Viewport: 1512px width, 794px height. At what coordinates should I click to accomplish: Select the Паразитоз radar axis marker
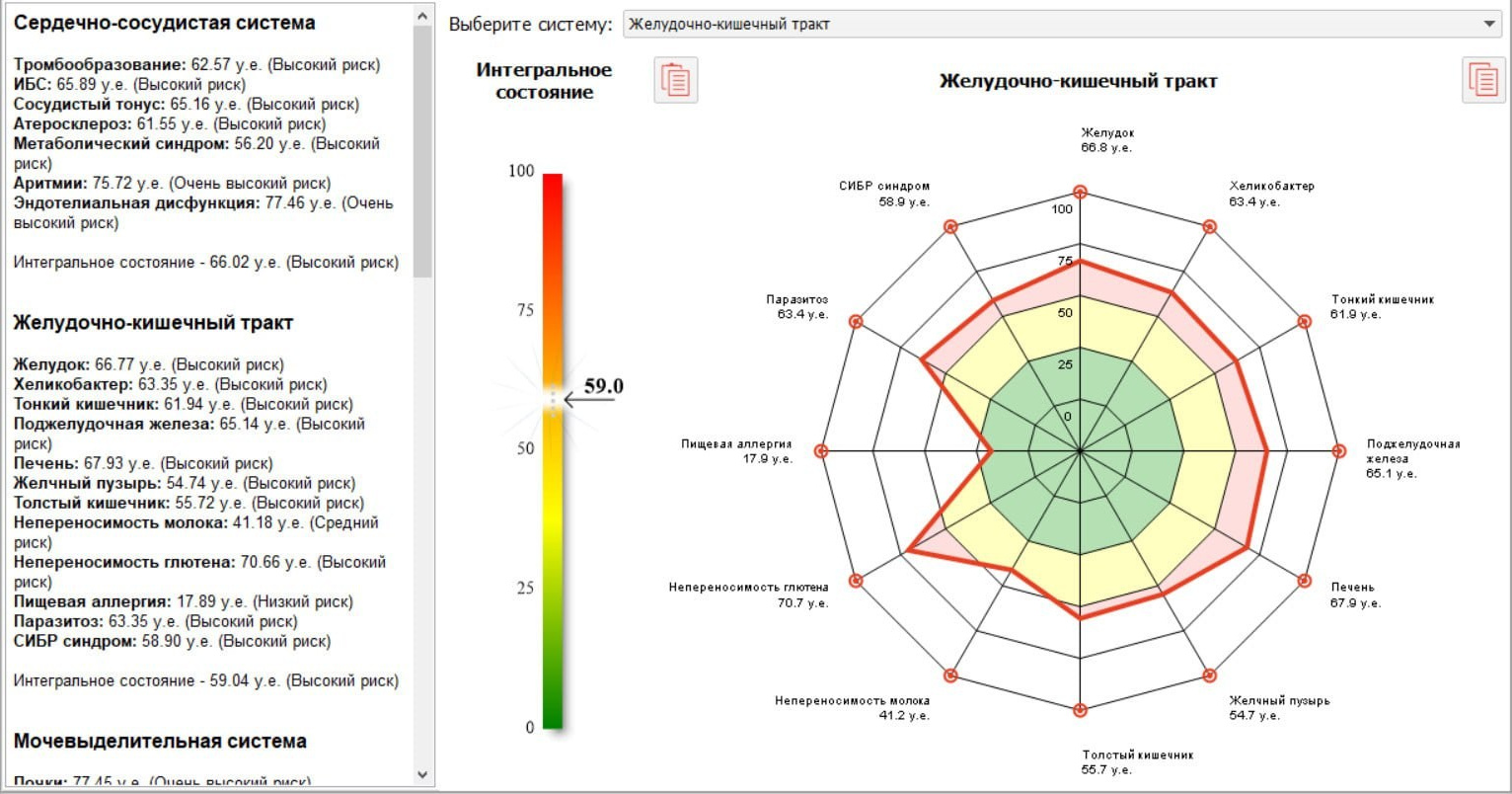(x=856, y=322)
